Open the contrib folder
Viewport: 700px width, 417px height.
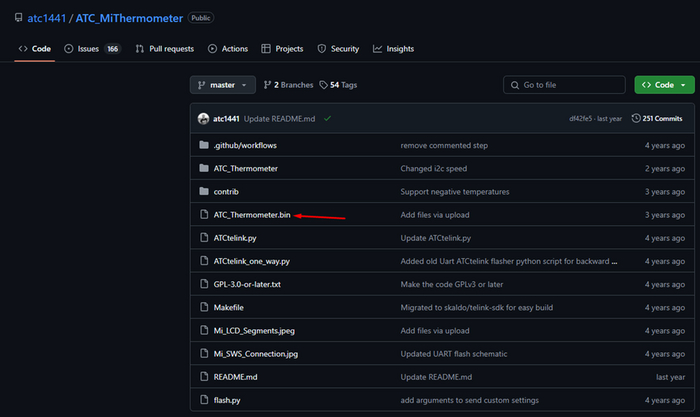[x=226, y=192]
